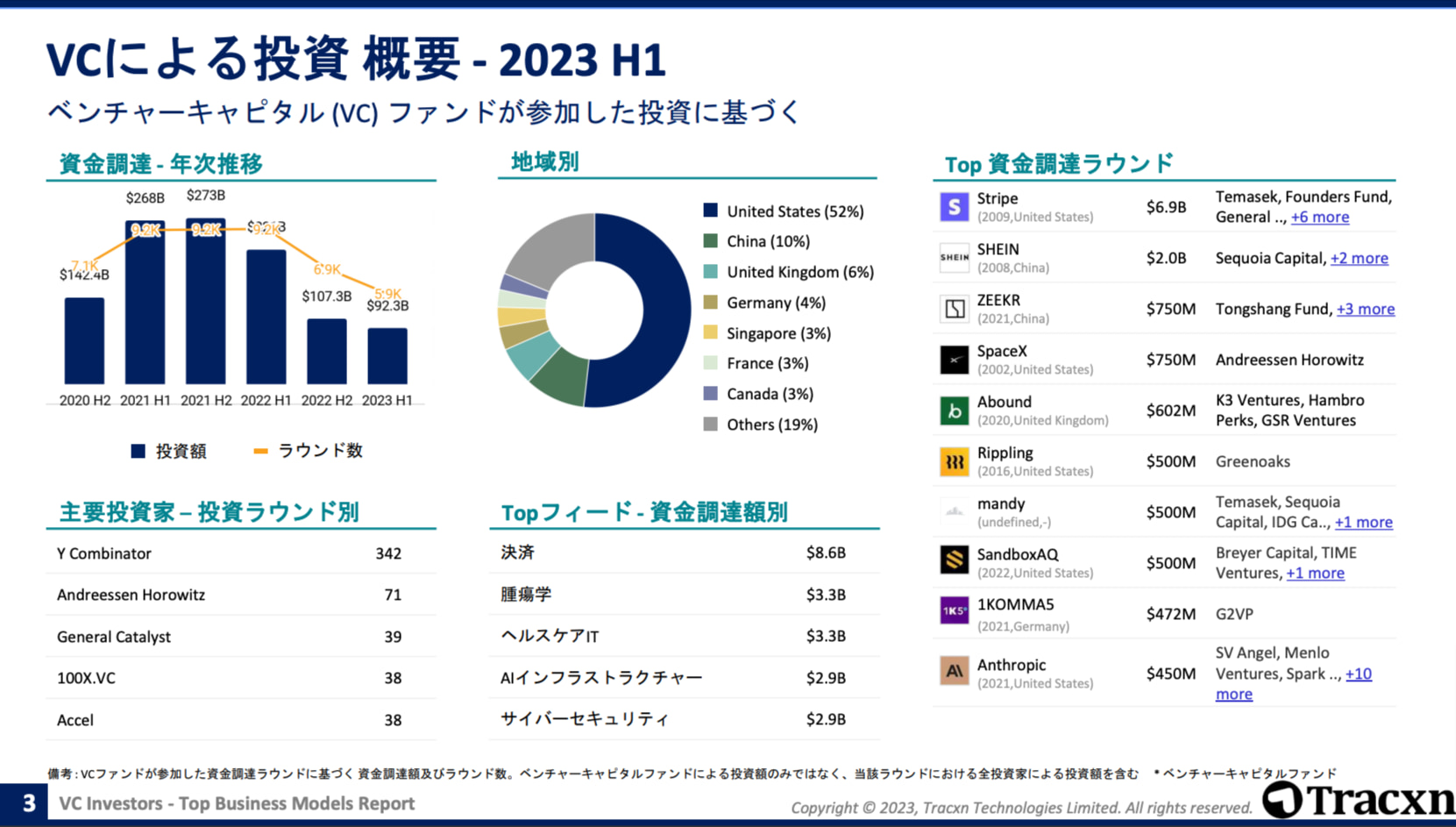
Task: Click the Anthropic logo icon
Action: 954,671
